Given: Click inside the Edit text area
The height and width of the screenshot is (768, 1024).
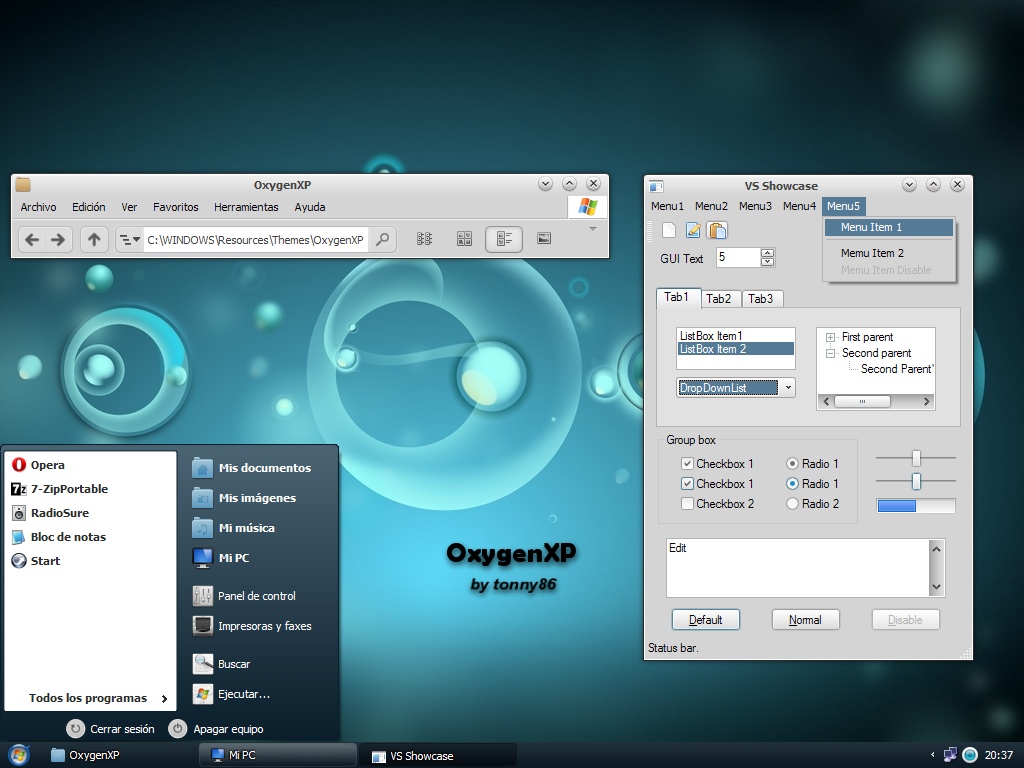Looking at the screenshot, I should coord(798,568).
